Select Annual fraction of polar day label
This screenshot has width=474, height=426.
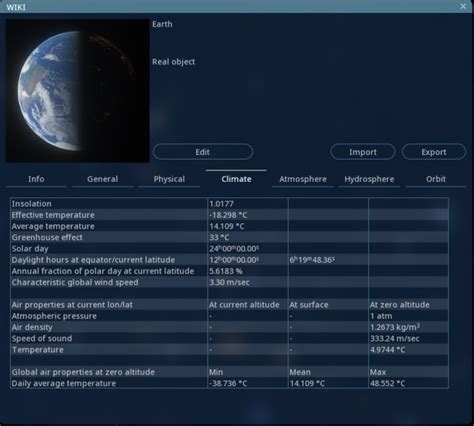(103, 271)
